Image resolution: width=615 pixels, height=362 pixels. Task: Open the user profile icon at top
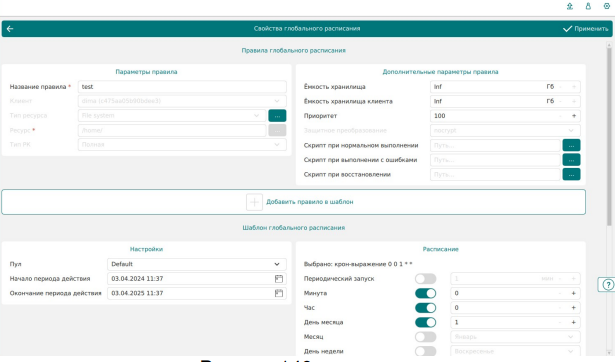[588, 6]
